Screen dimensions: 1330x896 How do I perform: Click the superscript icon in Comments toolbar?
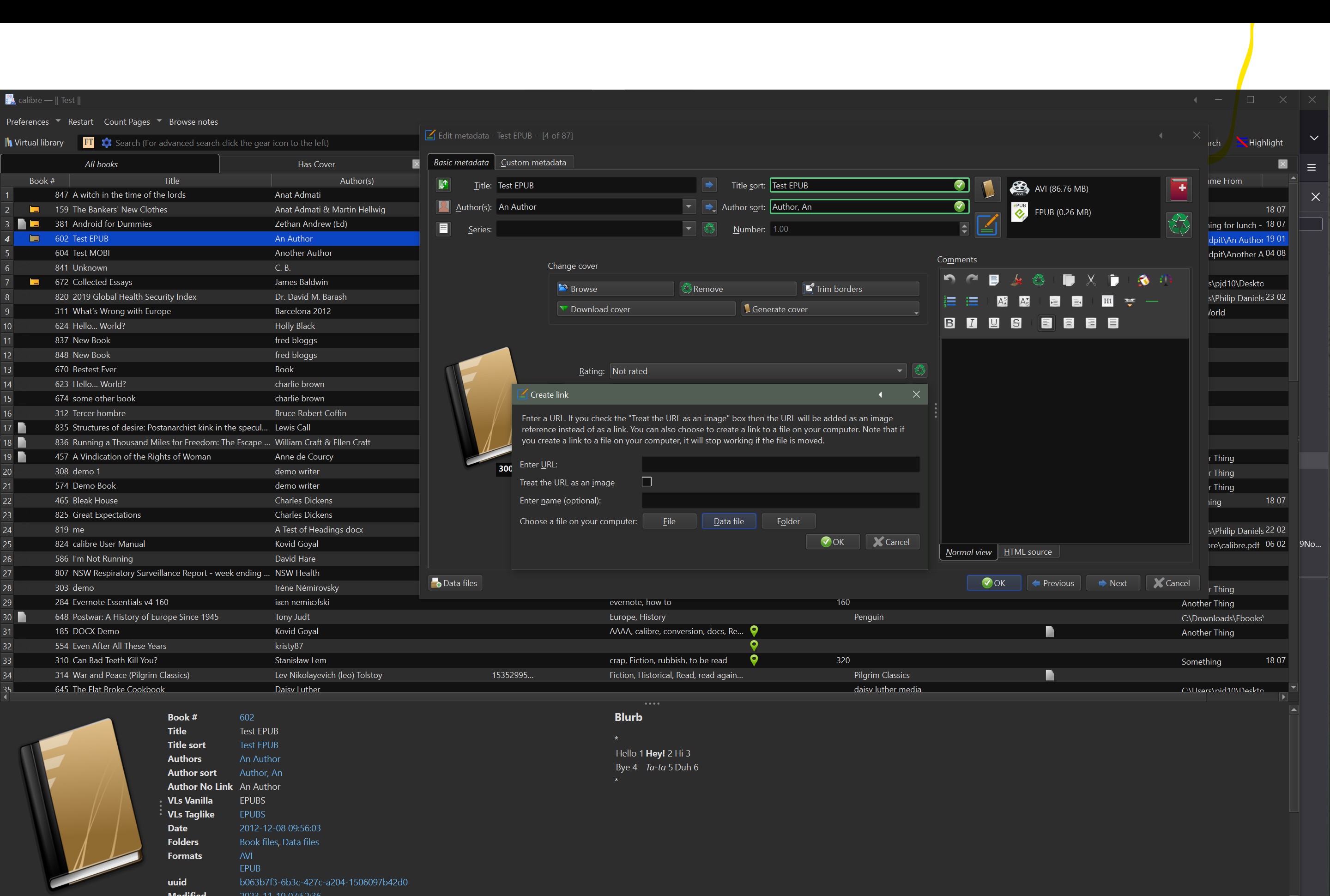[1002, 301]
